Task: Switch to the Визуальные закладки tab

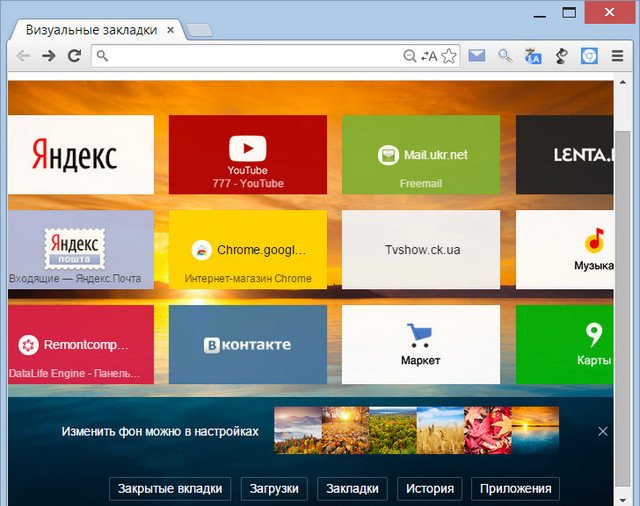Action: (91, 30)
